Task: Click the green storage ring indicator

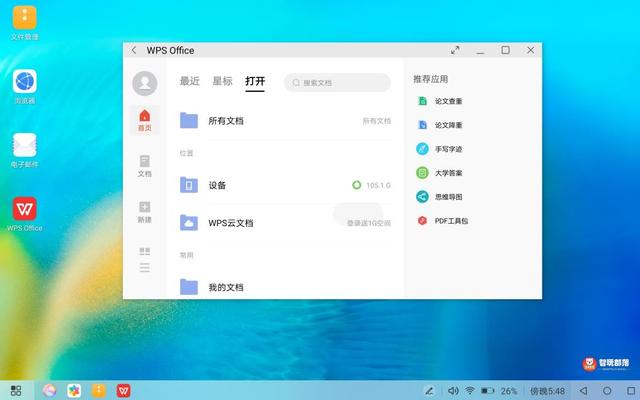Action: point(356,185)
